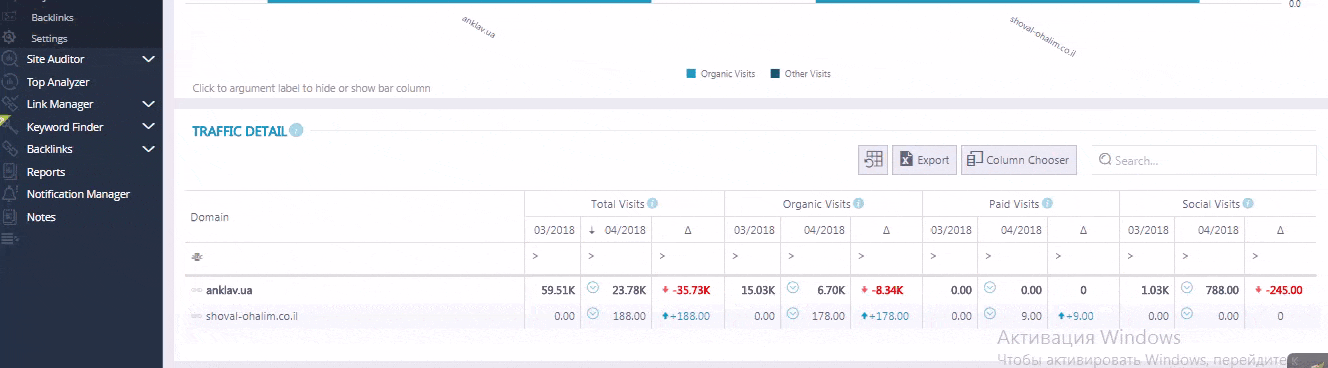The image size is (1328, 368).
Task: Expand the Backlinks chevron in main menu
Action: tap(148, 149)
